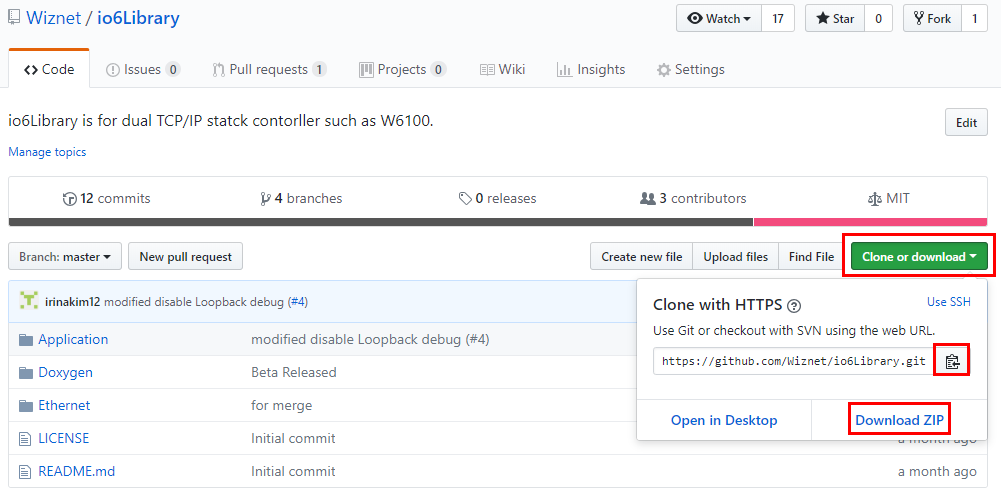
Task: Toggle the Clone or download dropdown
Action: tap(919, 257)
